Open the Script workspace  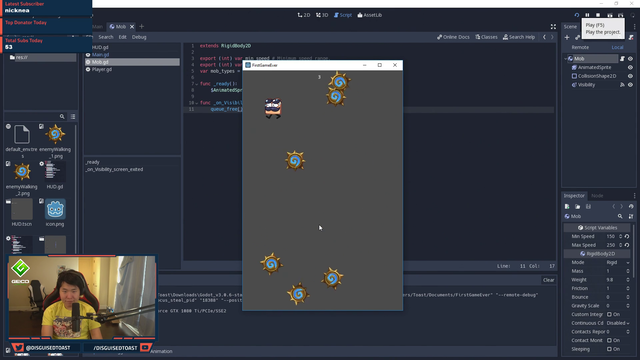[x=343, y=15]
